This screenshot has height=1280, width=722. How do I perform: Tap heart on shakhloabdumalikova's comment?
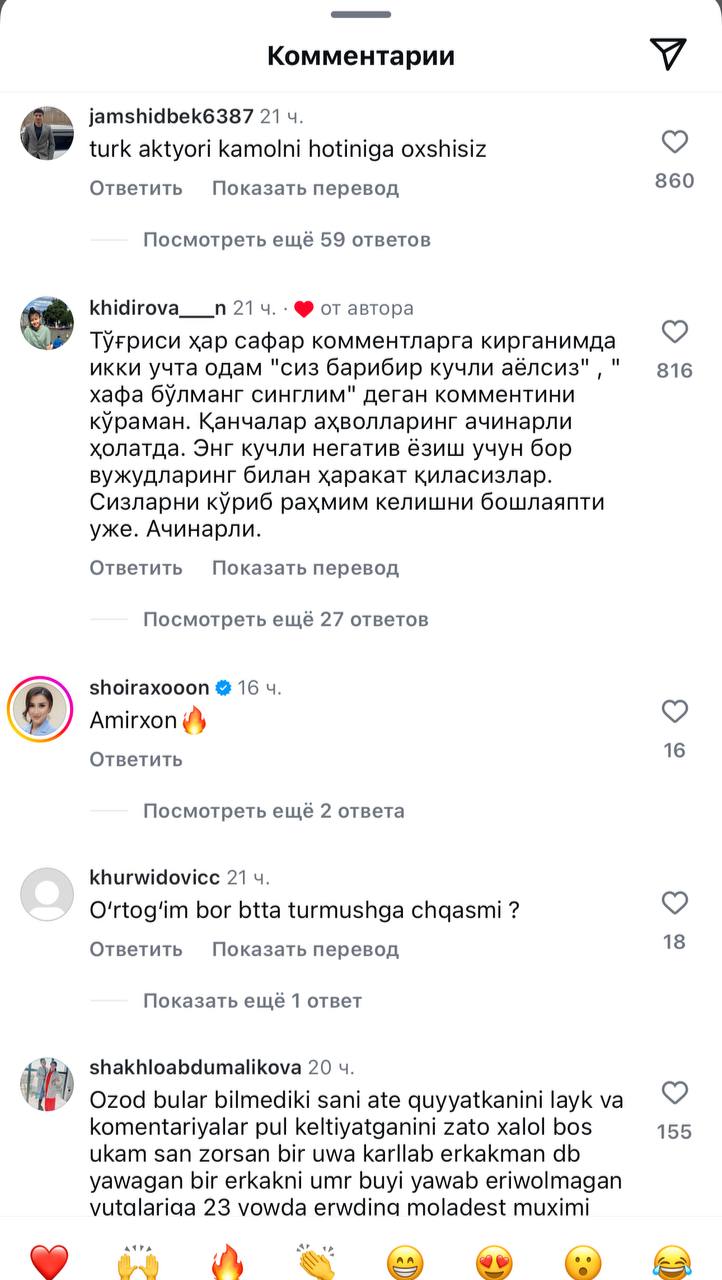click(x=675, y=1092)
